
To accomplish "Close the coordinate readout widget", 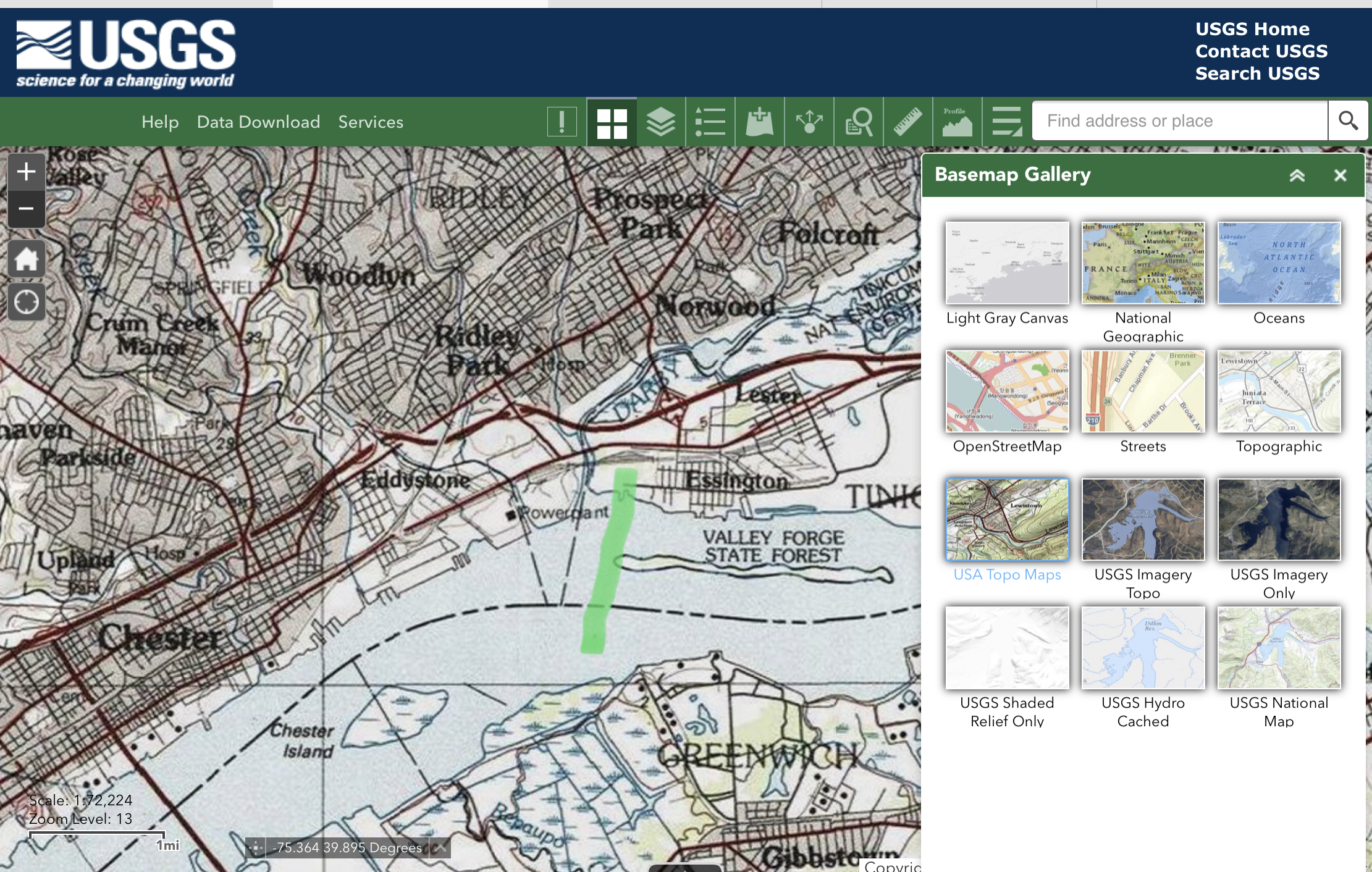I will pos(440,847).
